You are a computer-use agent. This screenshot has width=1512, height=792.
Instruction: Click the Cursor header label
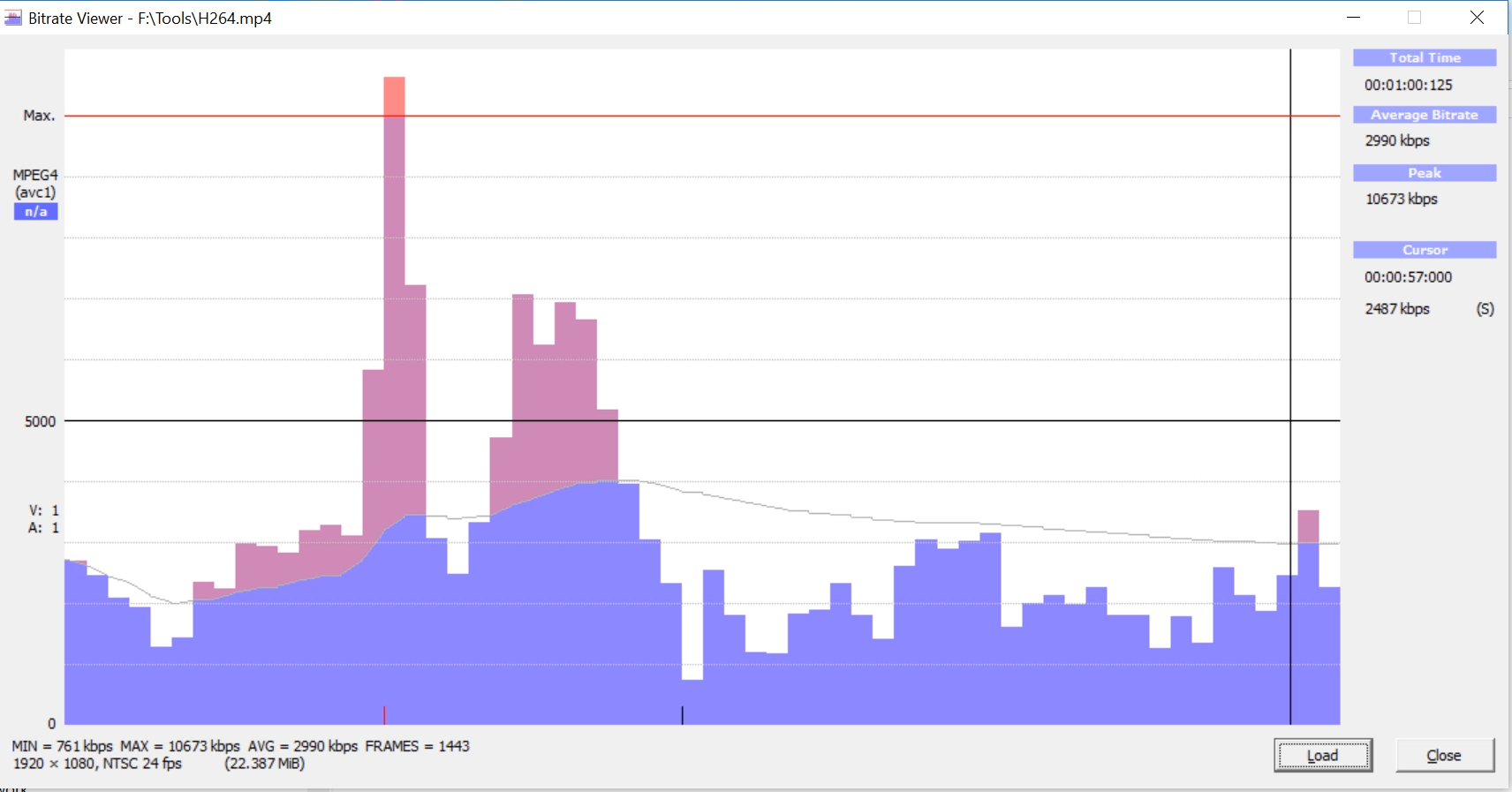pos(1425,250)
